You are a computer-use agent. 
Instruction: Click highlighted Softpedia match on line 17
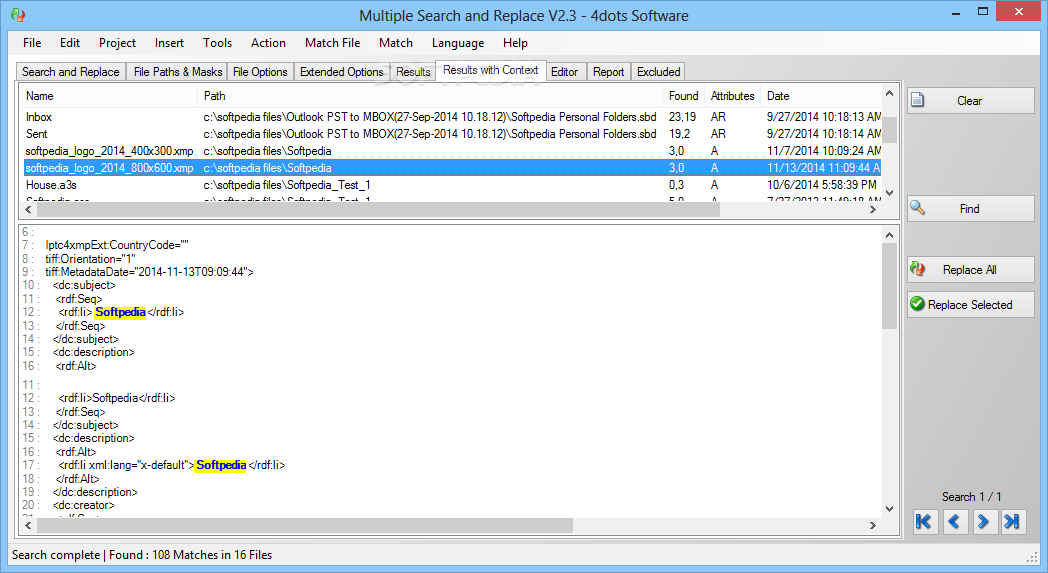click(221, 465)
